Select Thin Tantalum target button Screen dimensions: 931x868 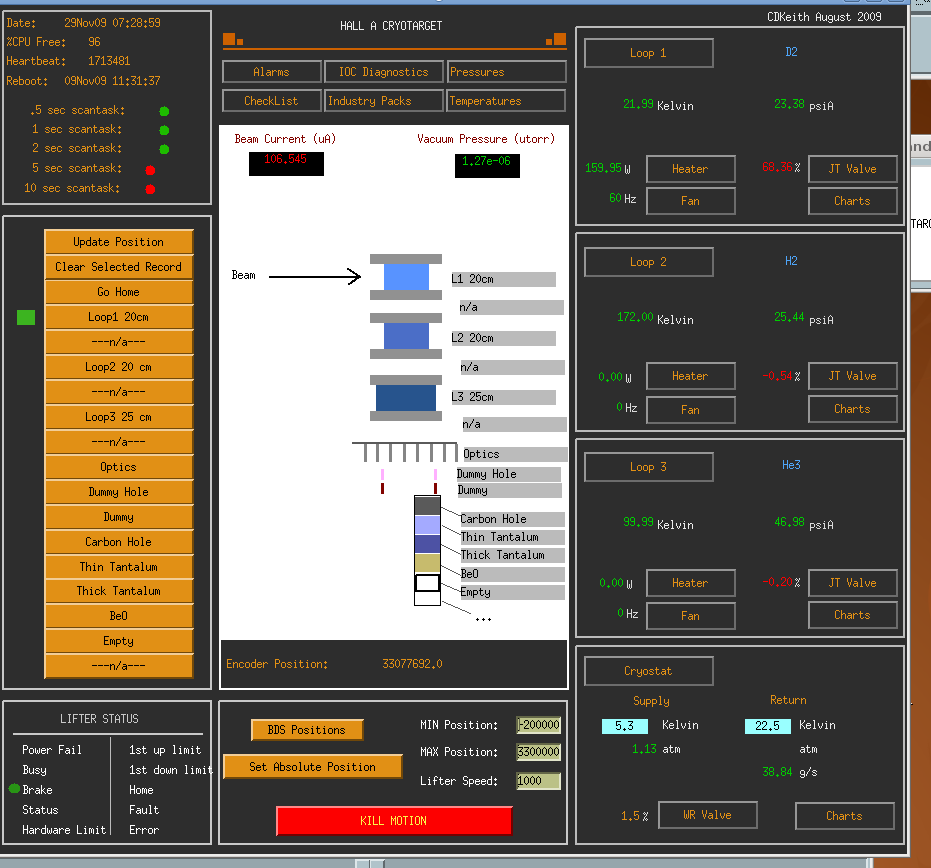pos(119,566)
